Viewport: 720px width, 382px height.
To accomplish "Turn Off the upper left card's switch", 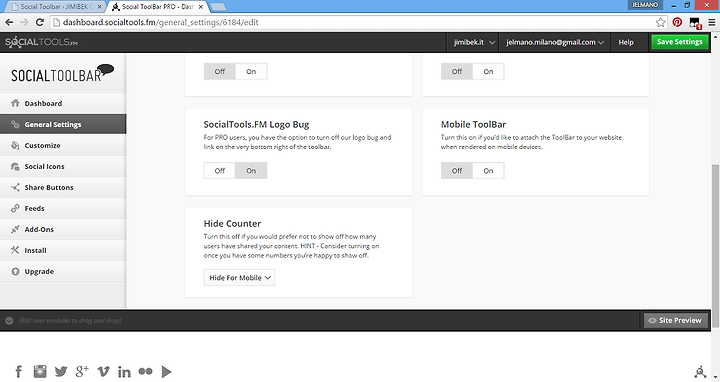I will pos(219,71).
